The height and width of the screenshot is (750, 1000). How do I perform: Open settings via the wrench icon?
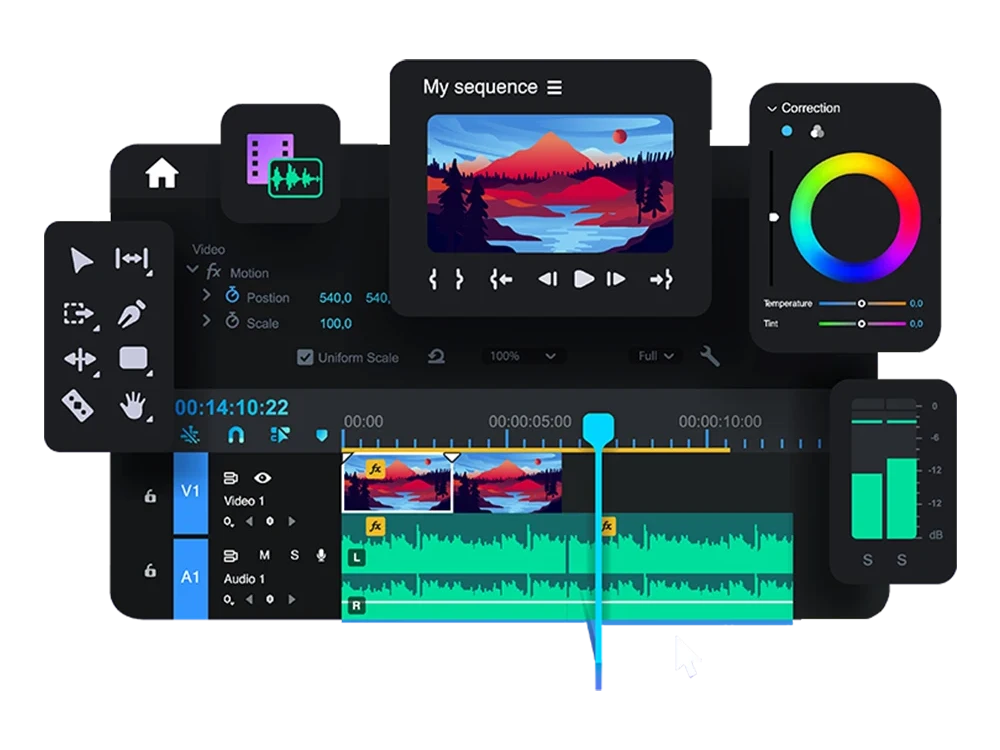pos(710,356)
